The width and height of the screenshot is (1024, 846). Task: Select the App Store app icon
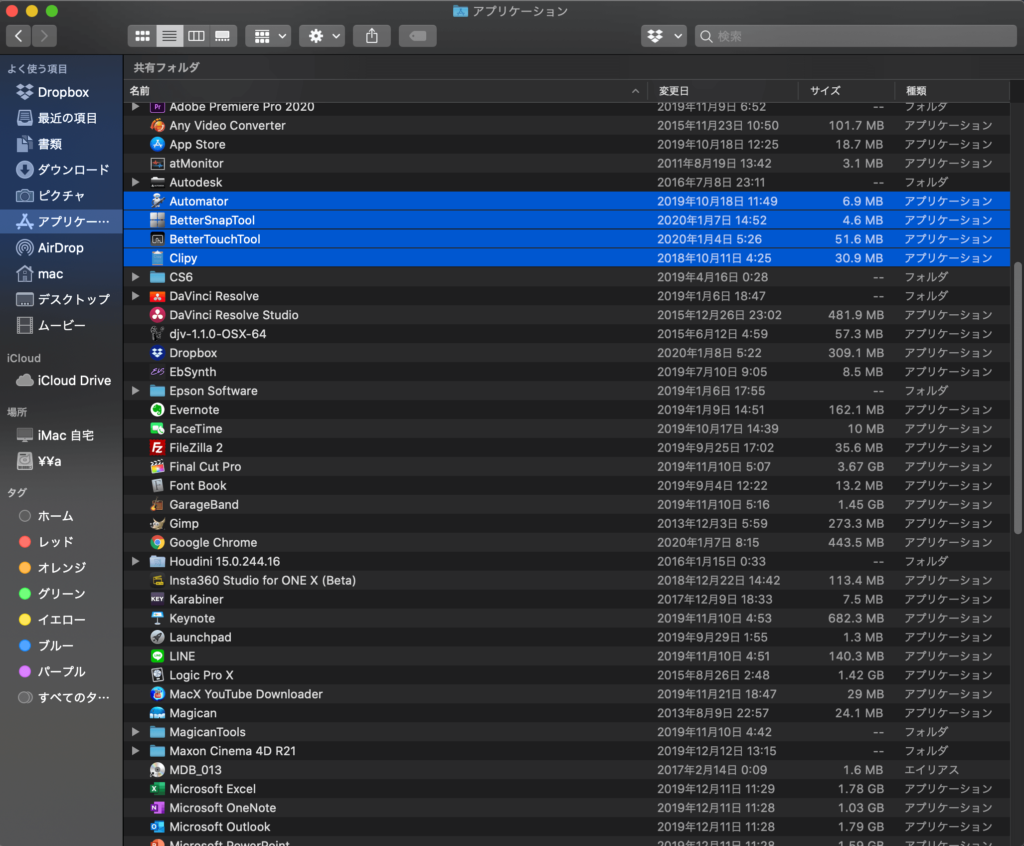[x=157, y=144]
